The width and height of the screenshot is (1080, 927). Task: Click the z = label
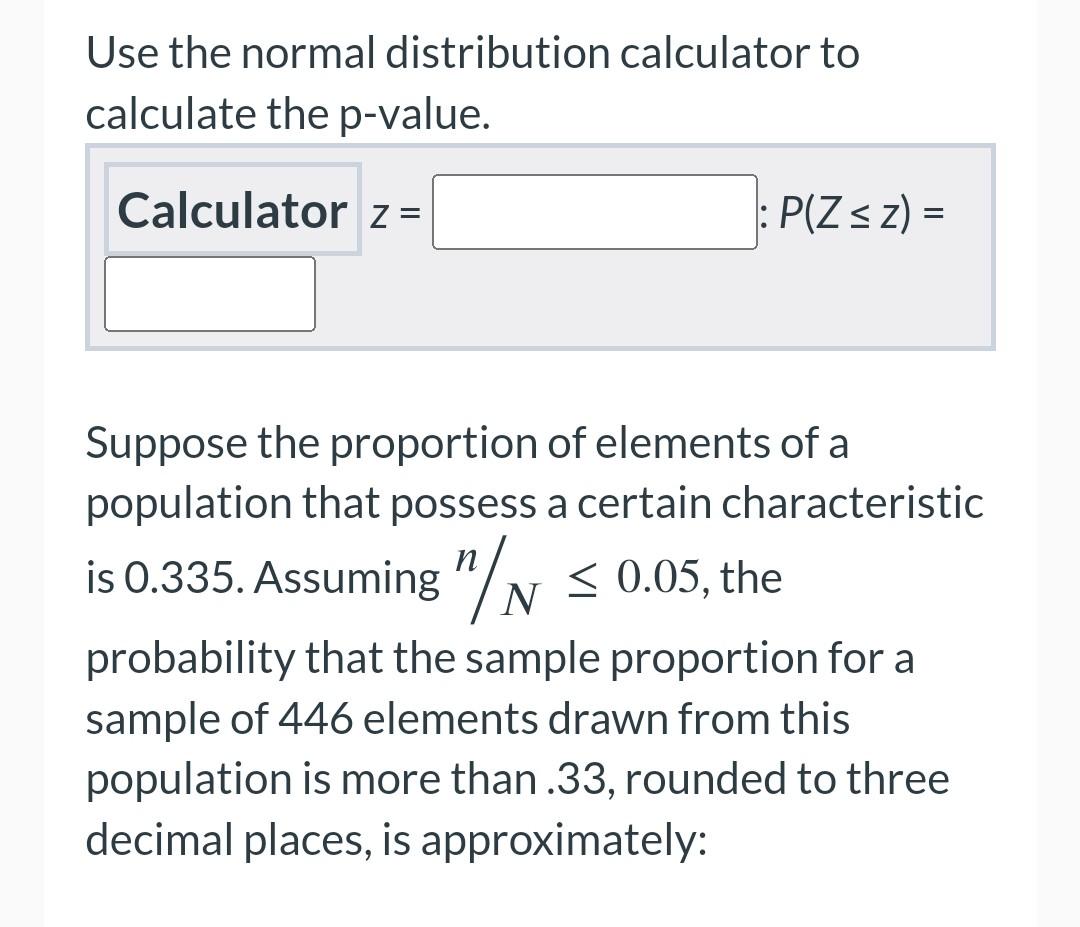(x=395, y=213)
